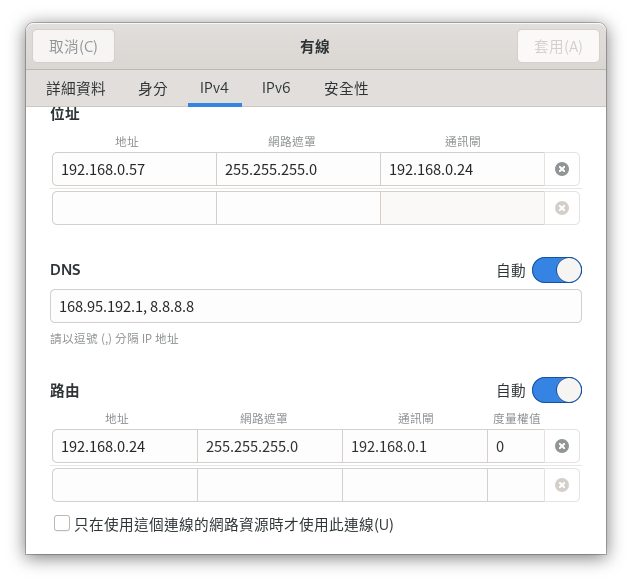The height and width of the screenshot is (583, 632).
Task: Switch to the IPv6 tab
Action: [276, 88]
